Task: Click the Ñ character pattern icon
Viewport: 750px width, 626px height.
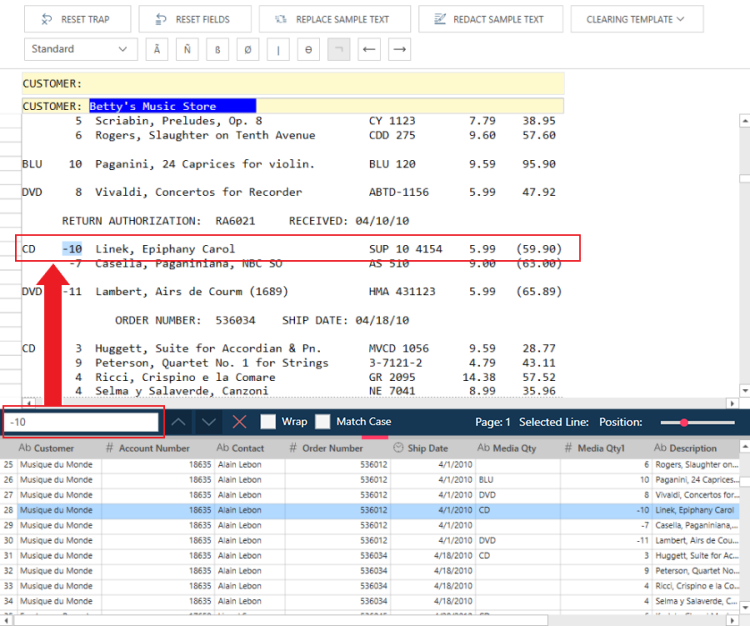Action: (187, 49)
